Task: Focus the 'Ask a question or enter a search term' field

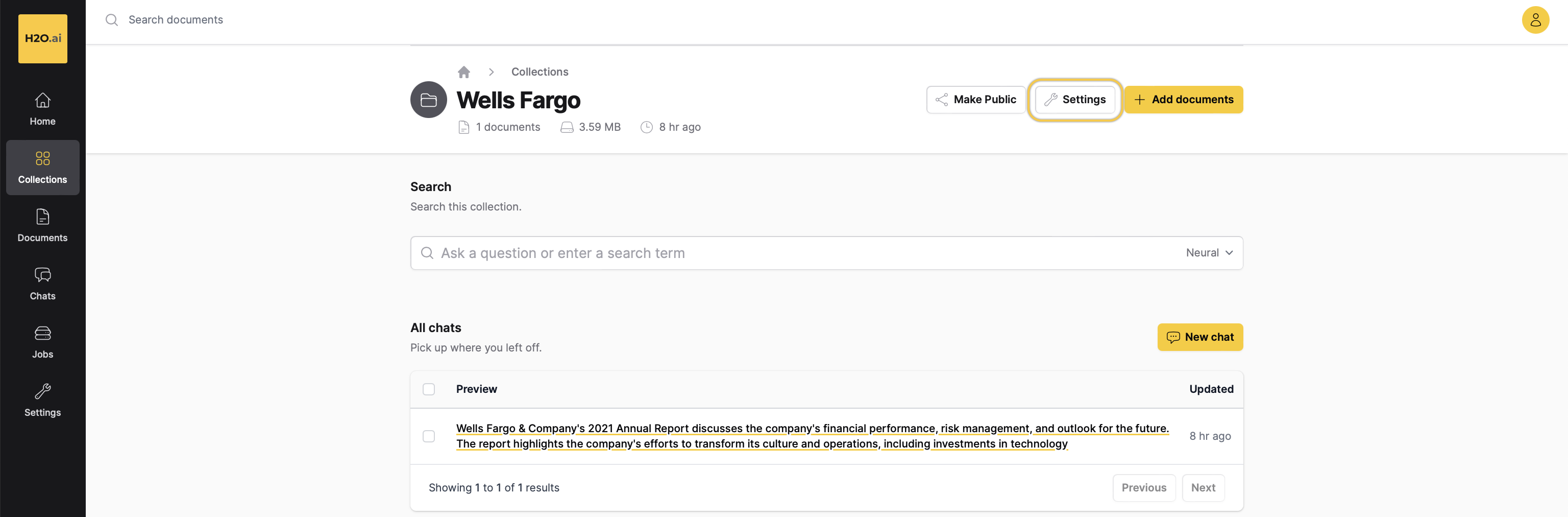Action: tap(826, 253)
